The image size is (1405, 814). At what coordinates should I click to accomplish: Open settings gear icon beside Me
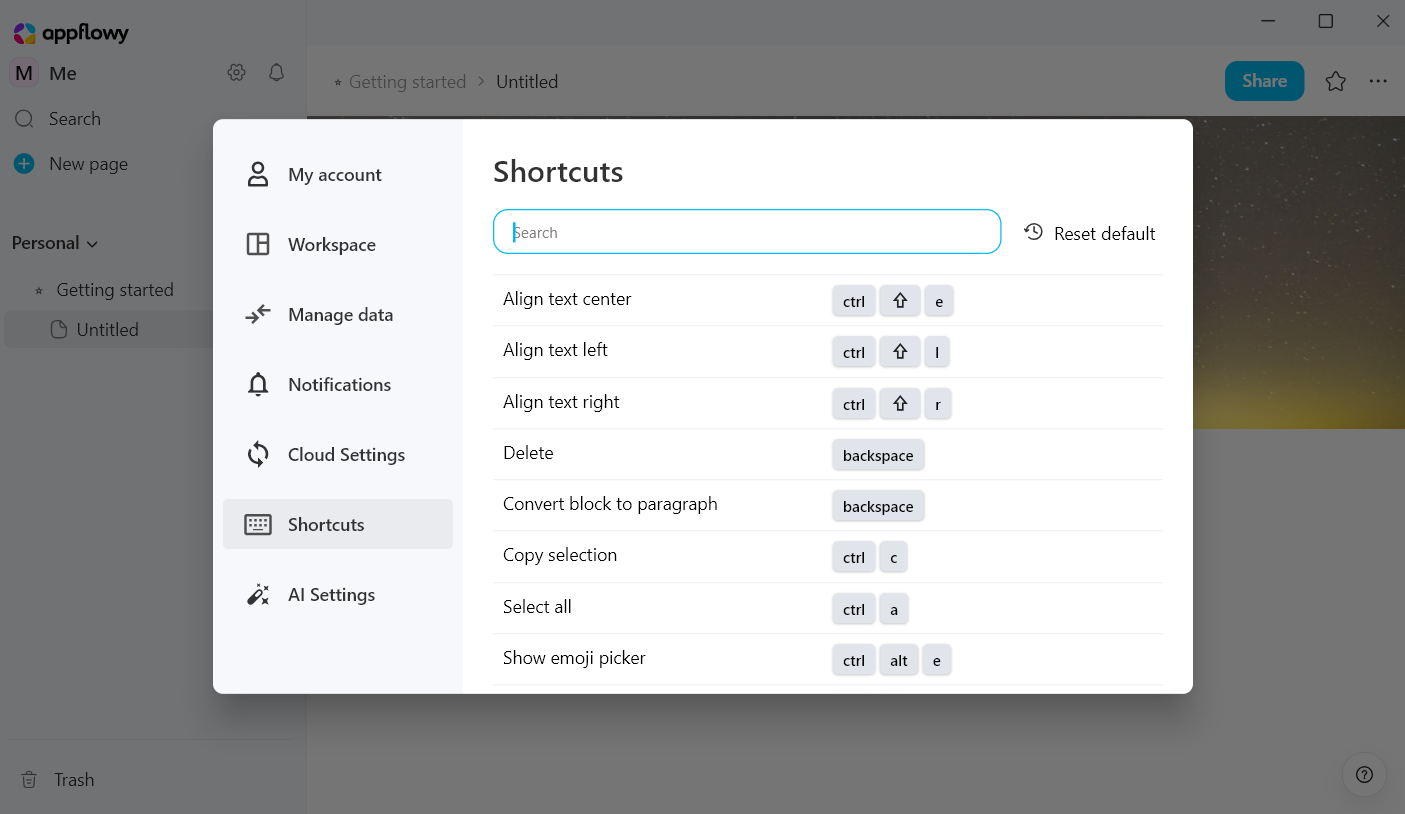tap(236, 72)
